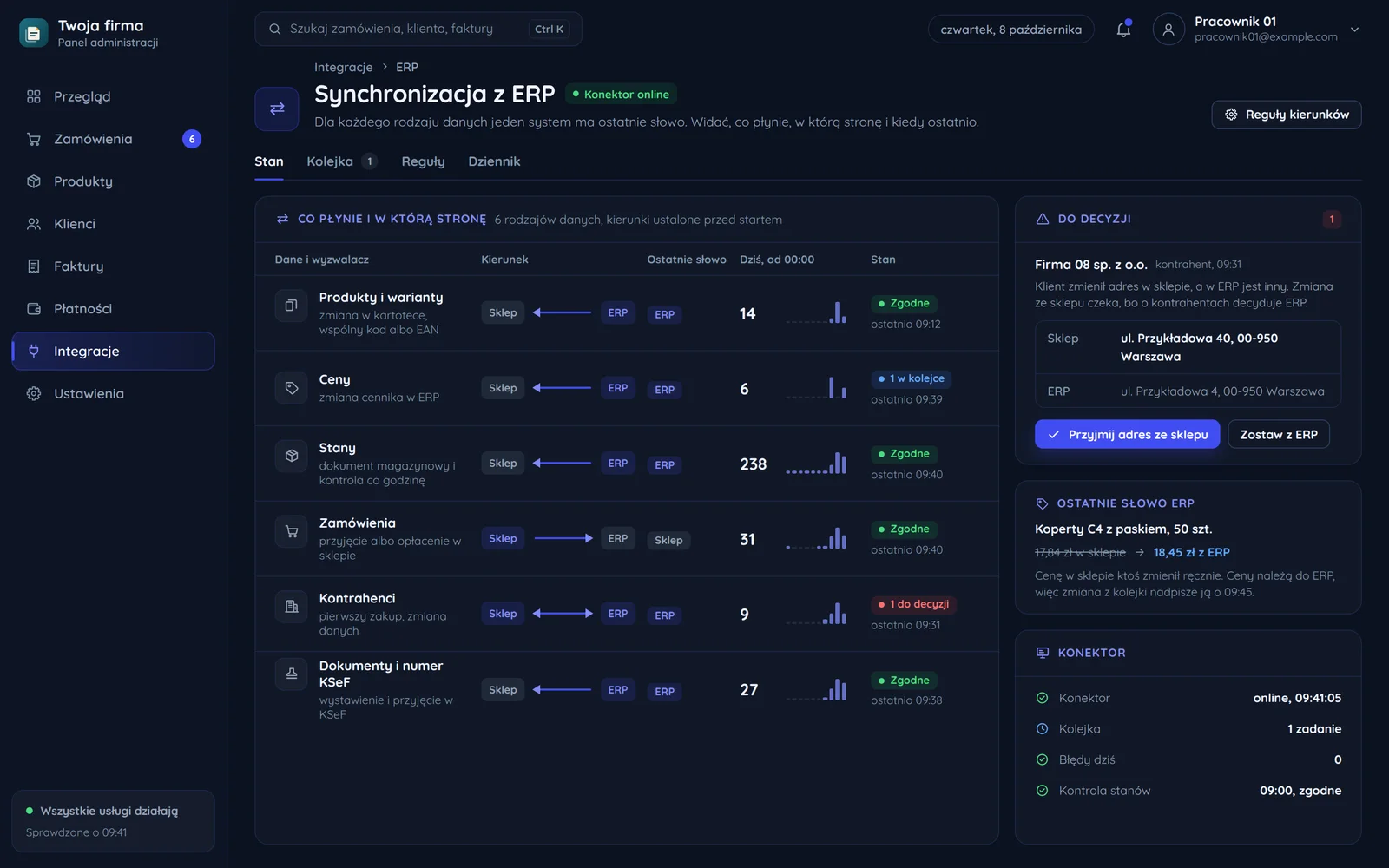
Task: Open the Przegląd menu item
Action: (x=113, y=96)
